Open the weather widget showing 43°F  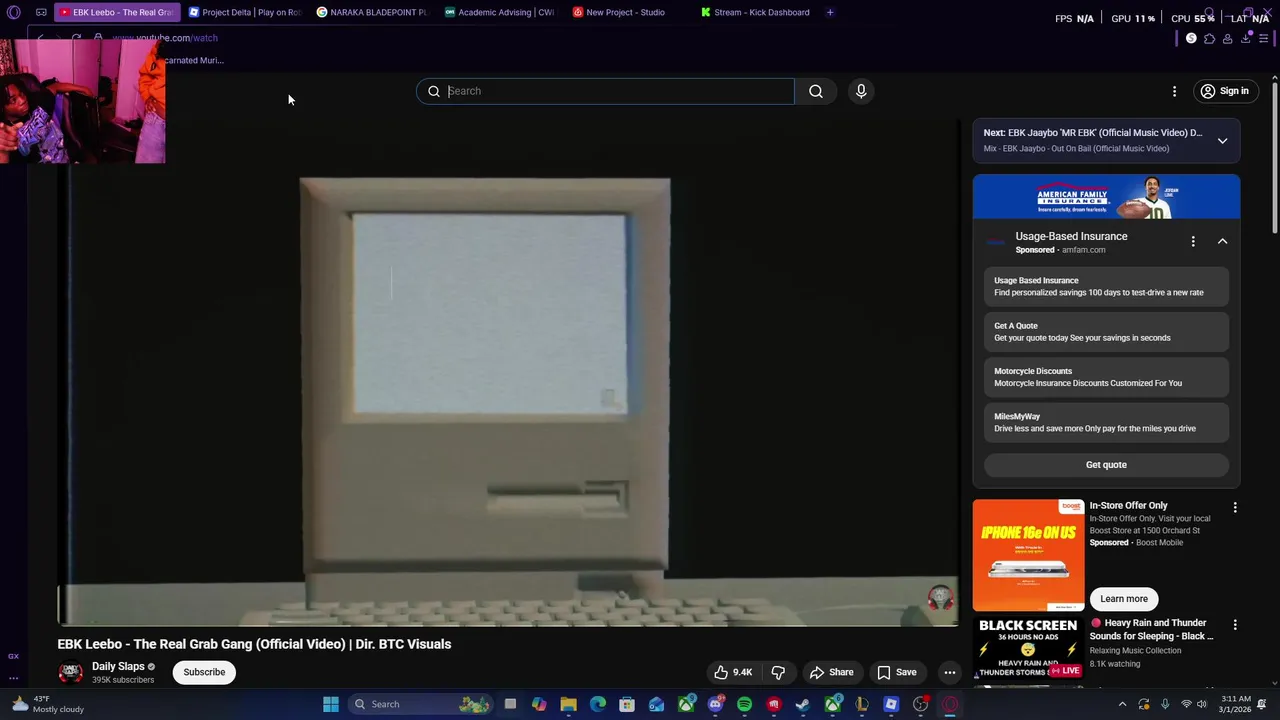coord(48,704)
